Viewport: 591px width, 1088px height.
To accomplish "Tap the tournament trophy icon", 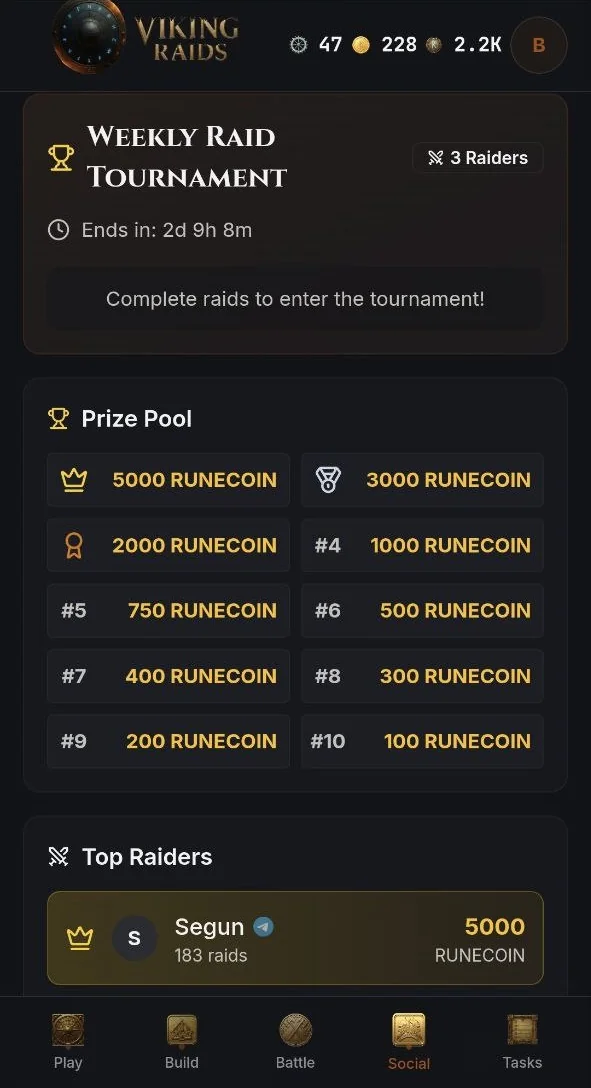I will [x=61, y=158].
